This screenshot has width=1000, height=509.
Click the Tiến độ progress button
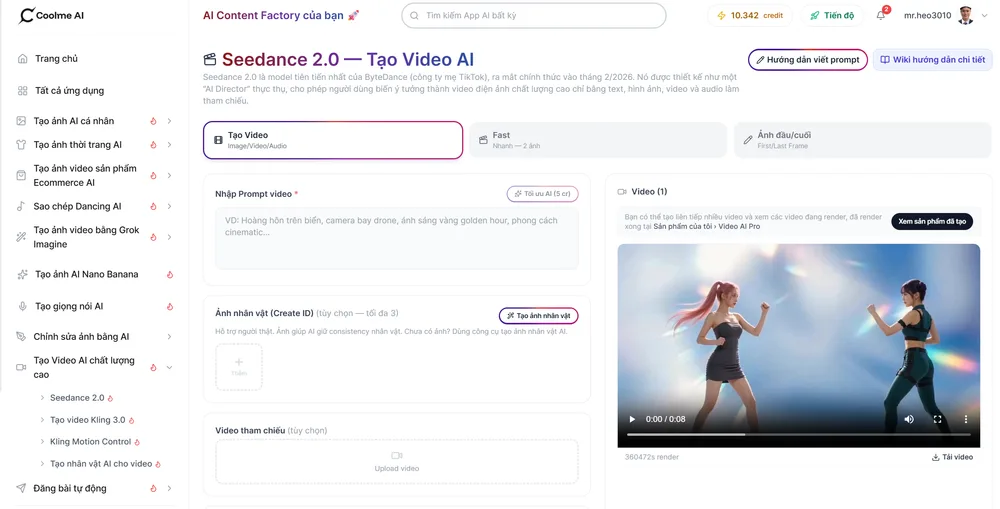[832, 15]
